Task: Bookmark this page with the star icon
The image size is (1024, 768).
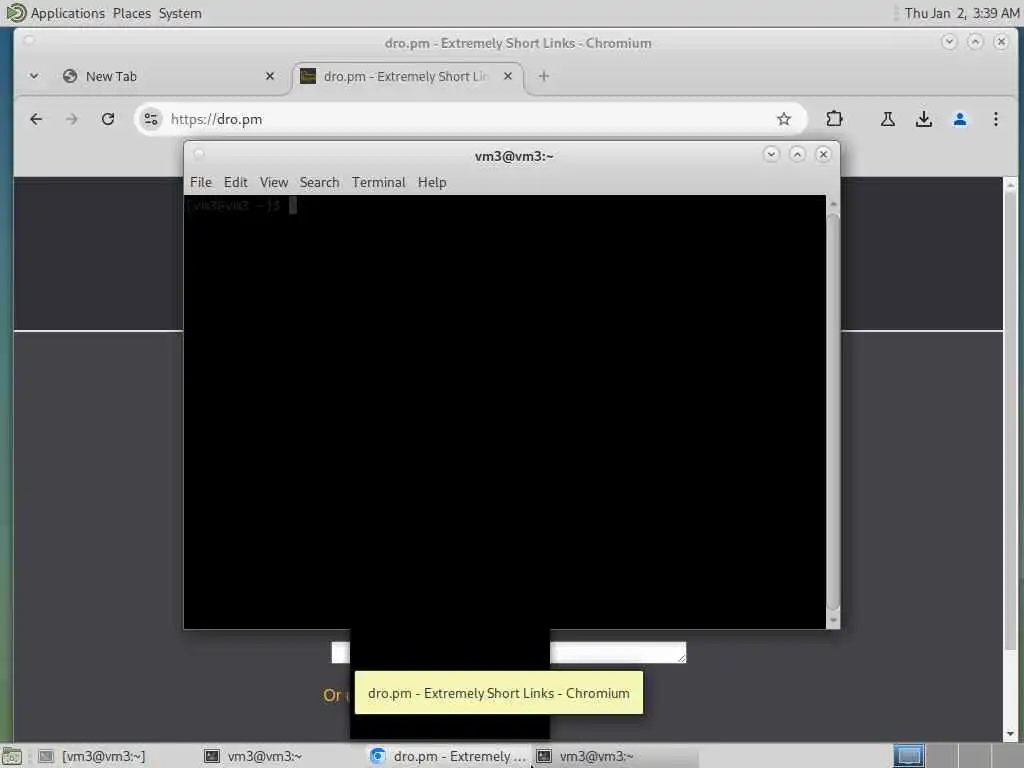Action: (x=784, y=119)
